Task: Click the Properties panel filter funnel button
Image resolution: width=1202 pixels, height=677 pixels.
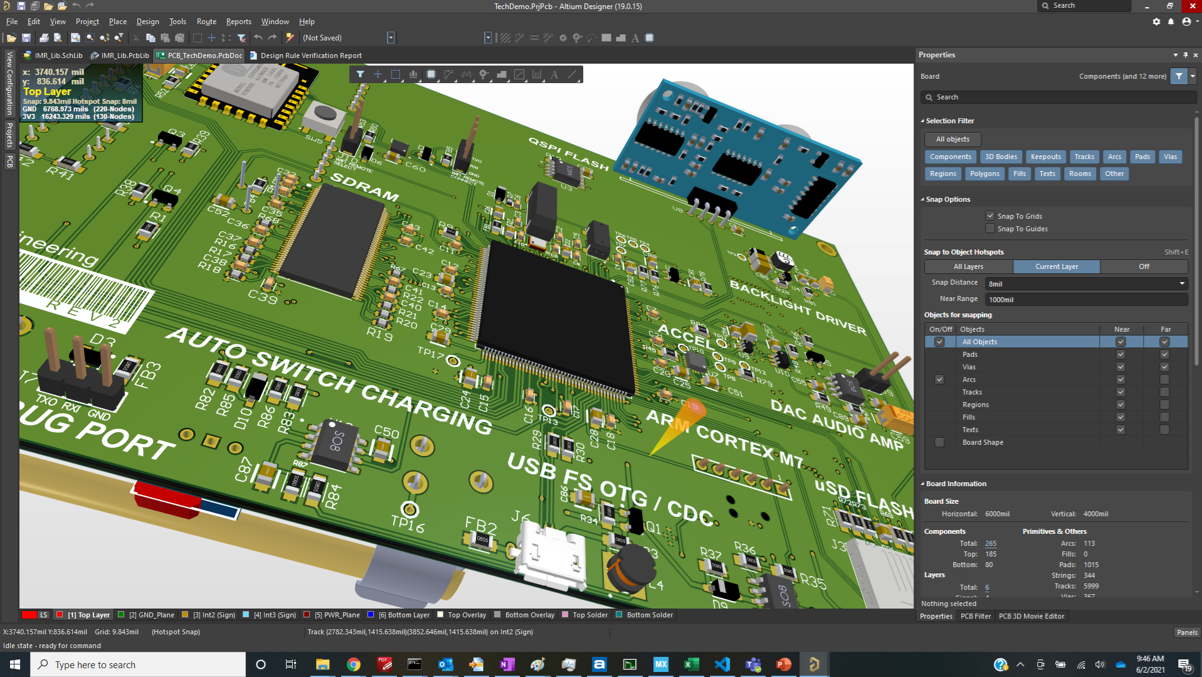Action: pos(1179,76)
